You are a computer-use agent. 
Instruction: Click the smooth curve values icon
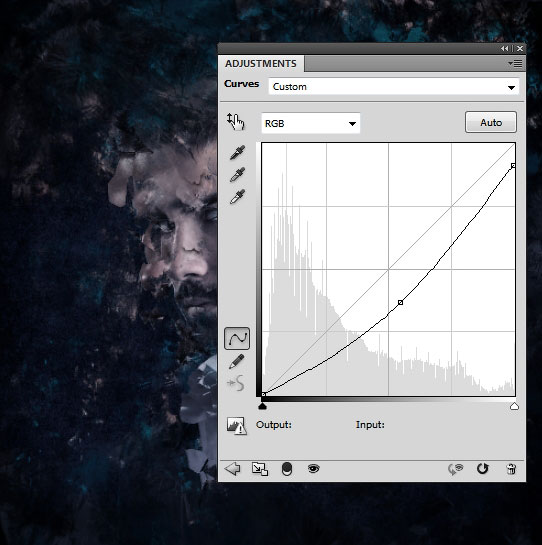coord(236,383)
